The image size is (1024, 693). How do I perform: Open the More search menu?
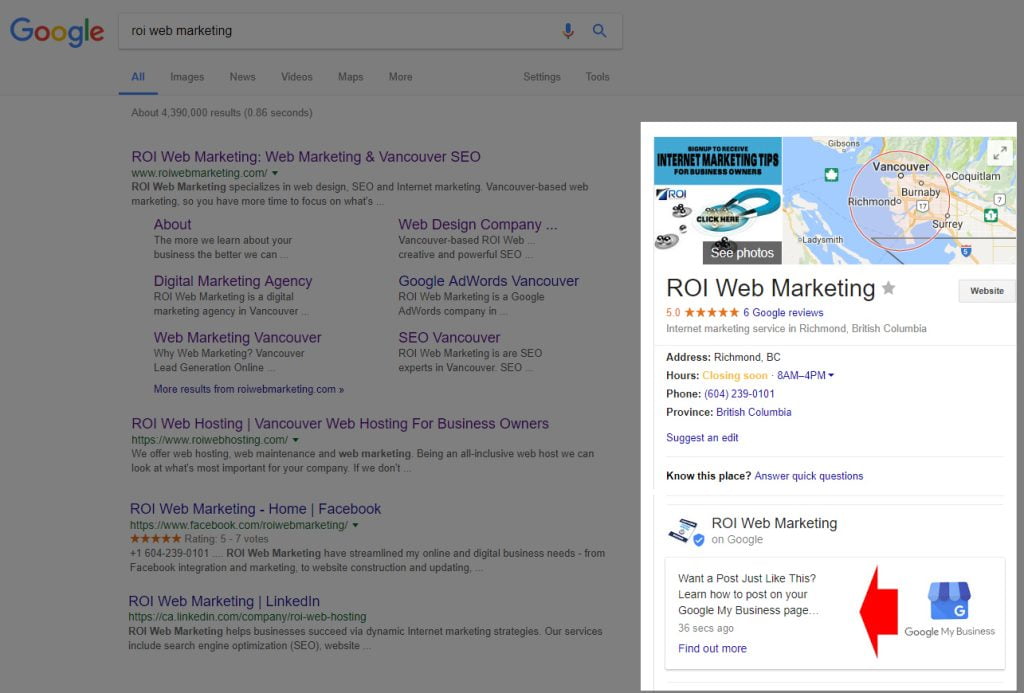[400, 76]
